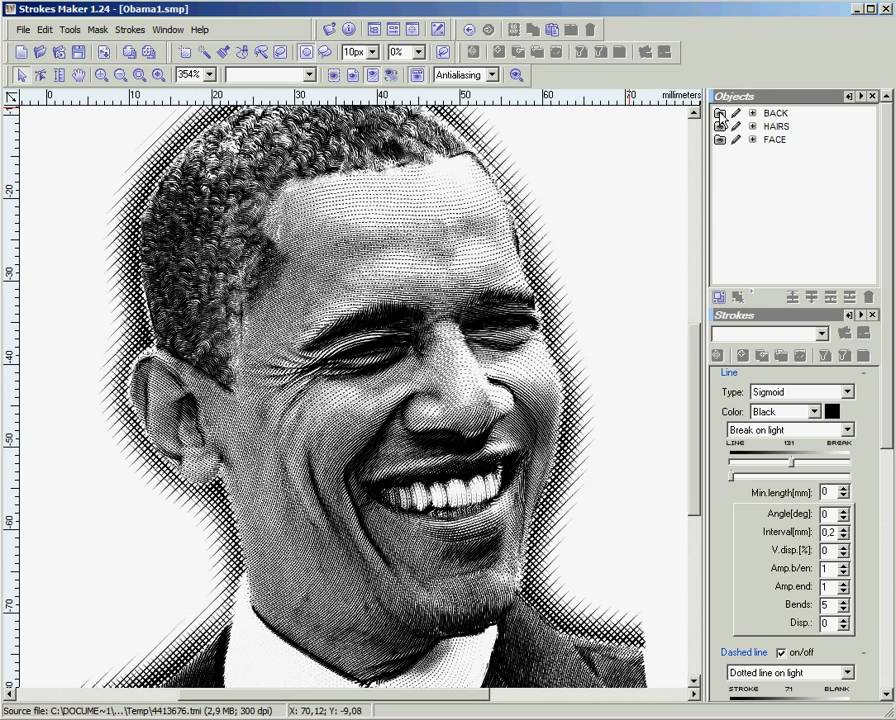Select the arrow selection tool

pos(21,75)
